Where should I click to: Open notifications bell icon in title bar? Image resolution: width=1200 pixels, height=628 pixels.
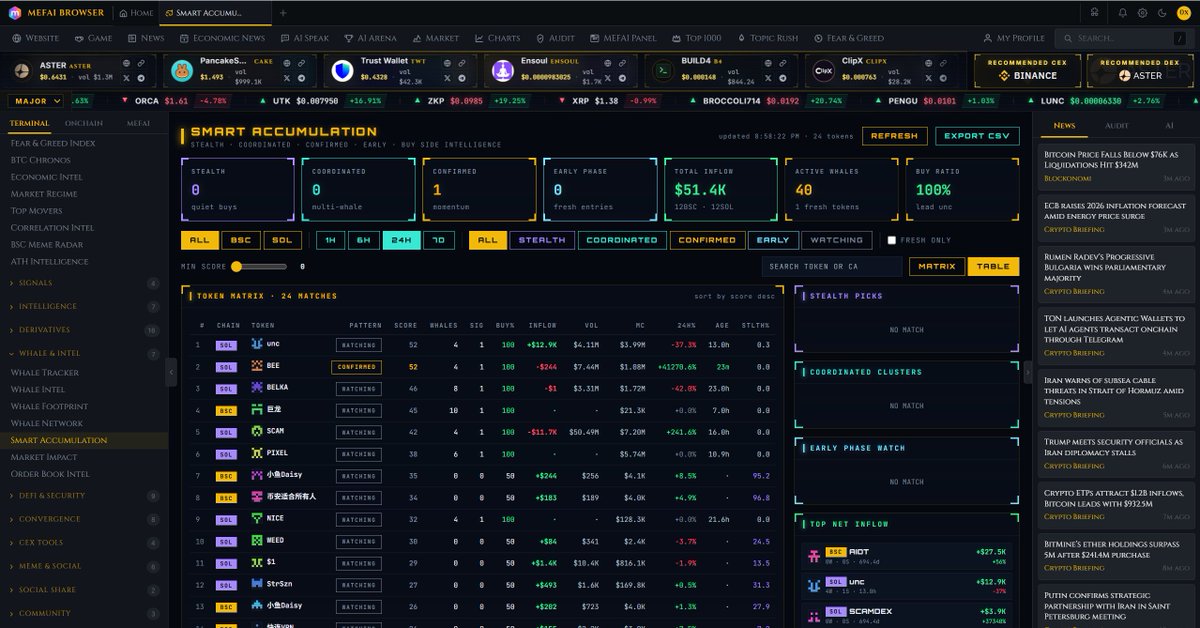coord(1123,13)
